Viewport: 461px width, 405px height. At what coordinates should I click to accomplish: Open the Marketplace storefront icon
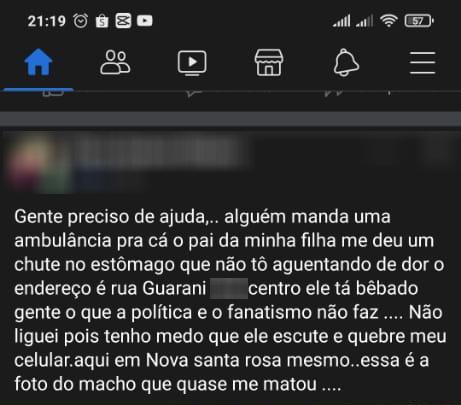pyautogui.click(x=269, y=63)
